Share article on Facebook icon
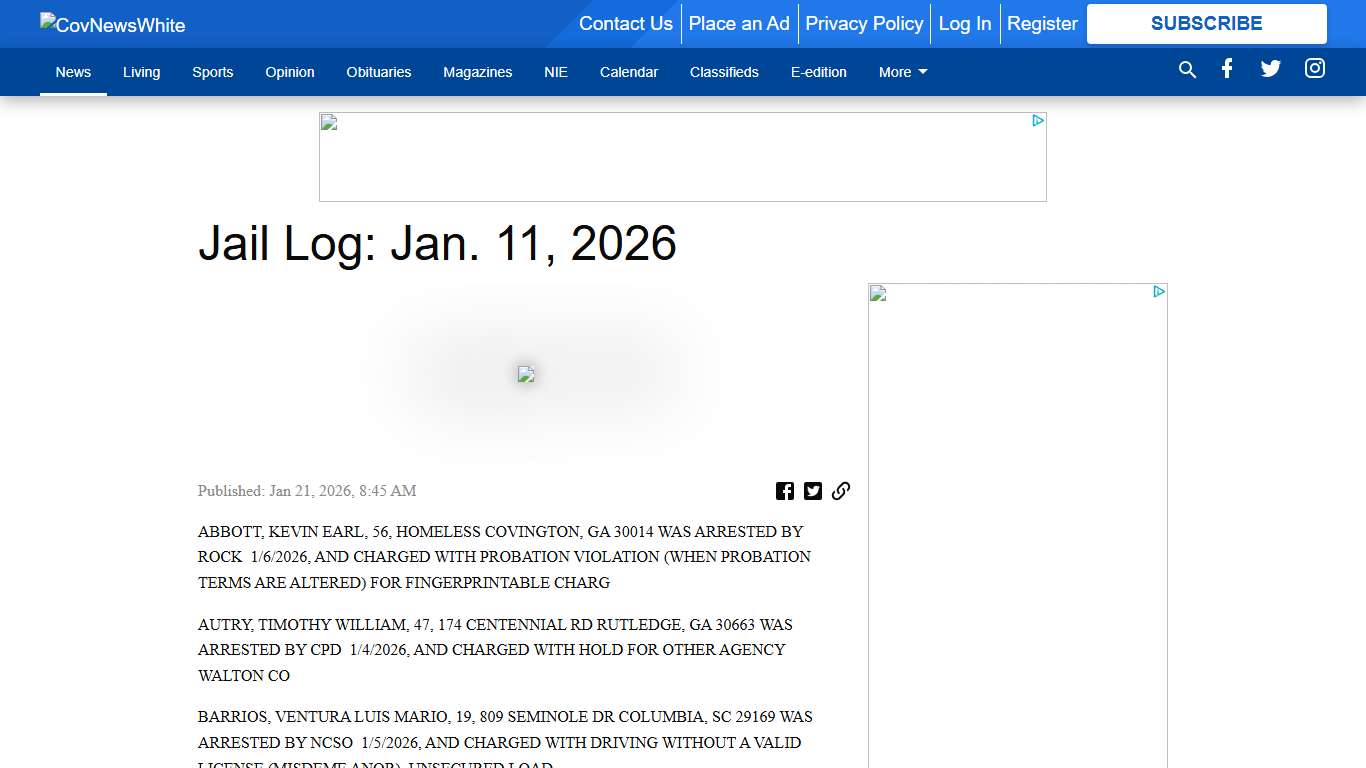Viewport: 1366px width, 768px height. (x=785, y=491)
